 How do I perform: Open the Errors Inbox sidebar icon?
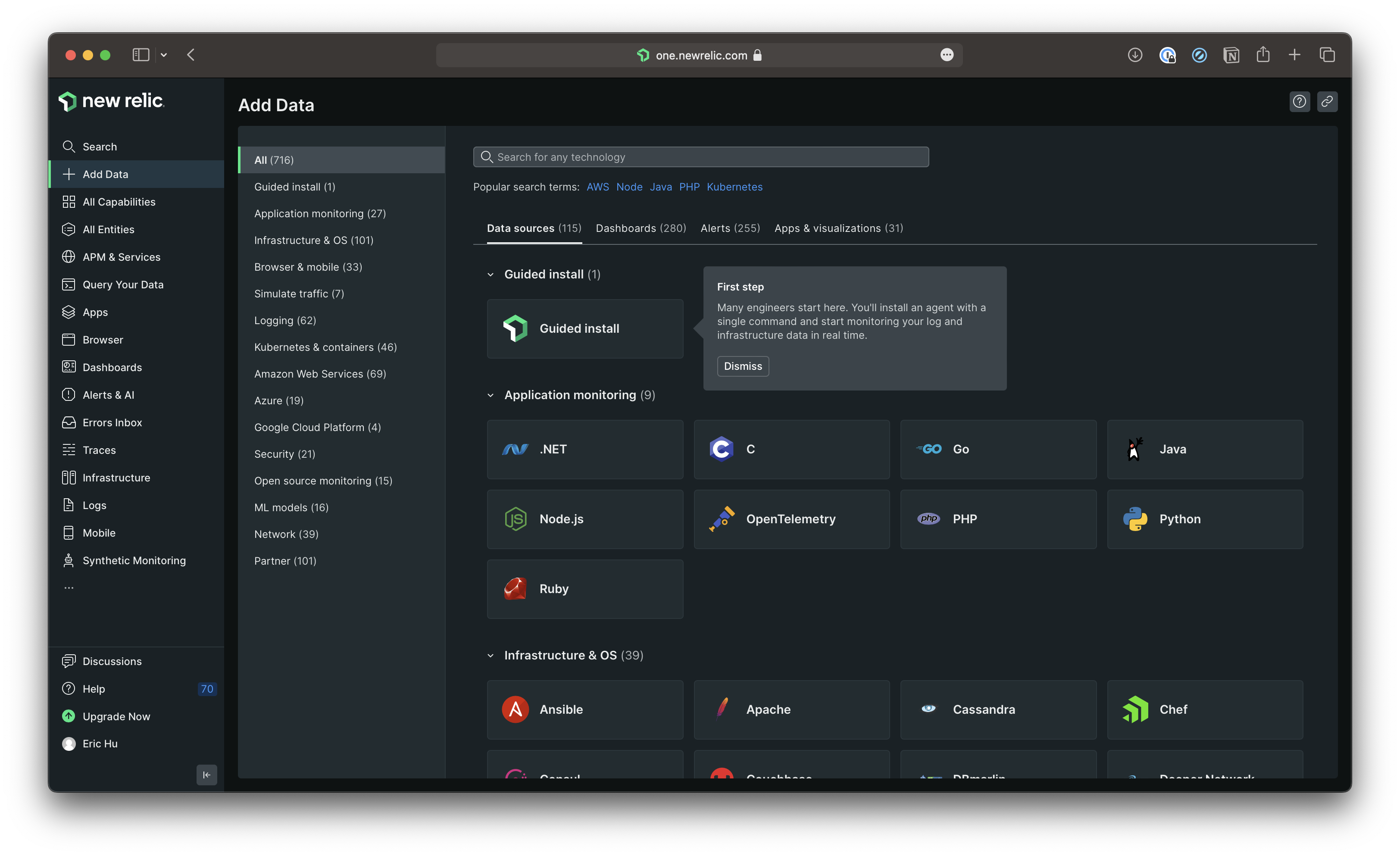pos(69,422)
